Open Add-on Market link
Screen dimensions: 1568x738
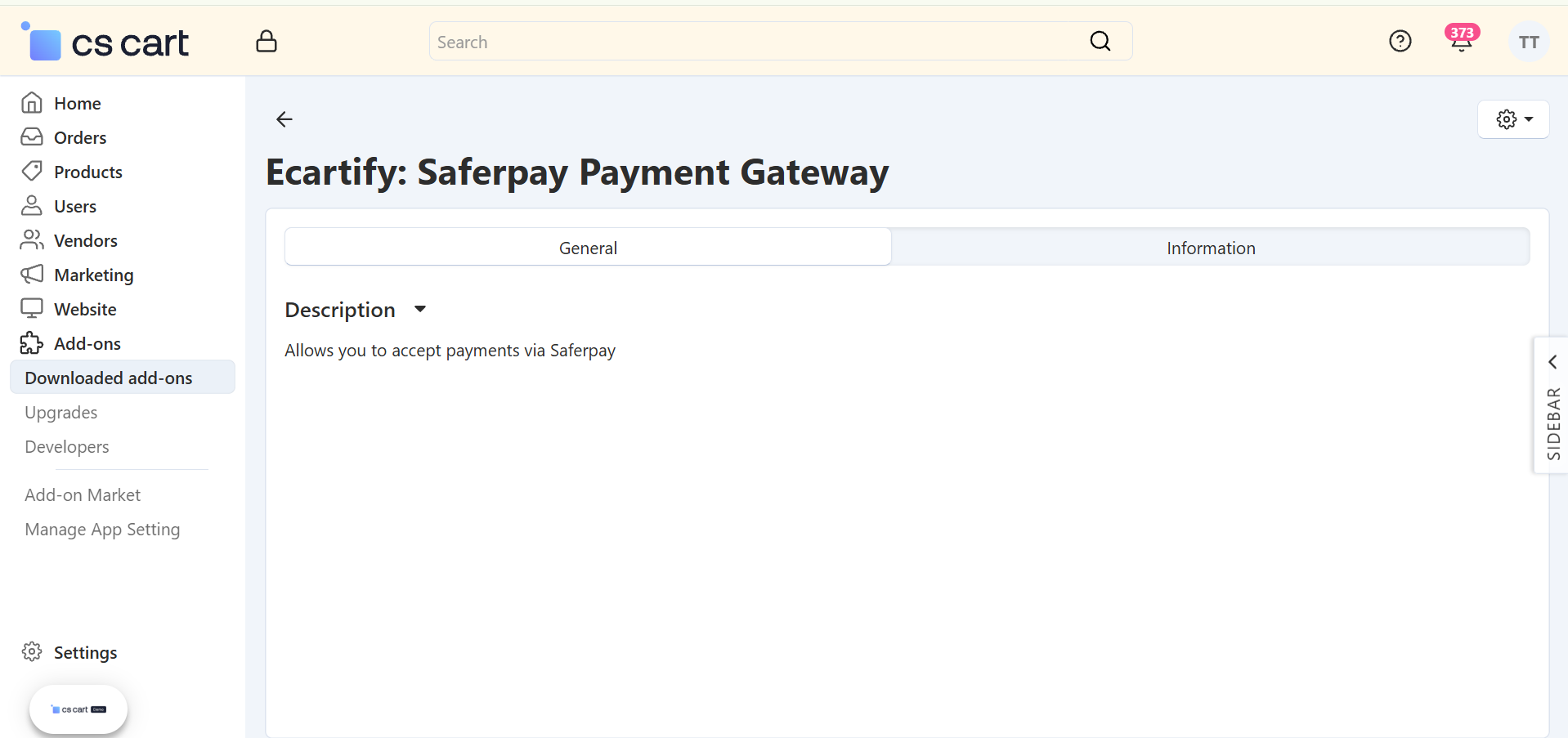83,495
